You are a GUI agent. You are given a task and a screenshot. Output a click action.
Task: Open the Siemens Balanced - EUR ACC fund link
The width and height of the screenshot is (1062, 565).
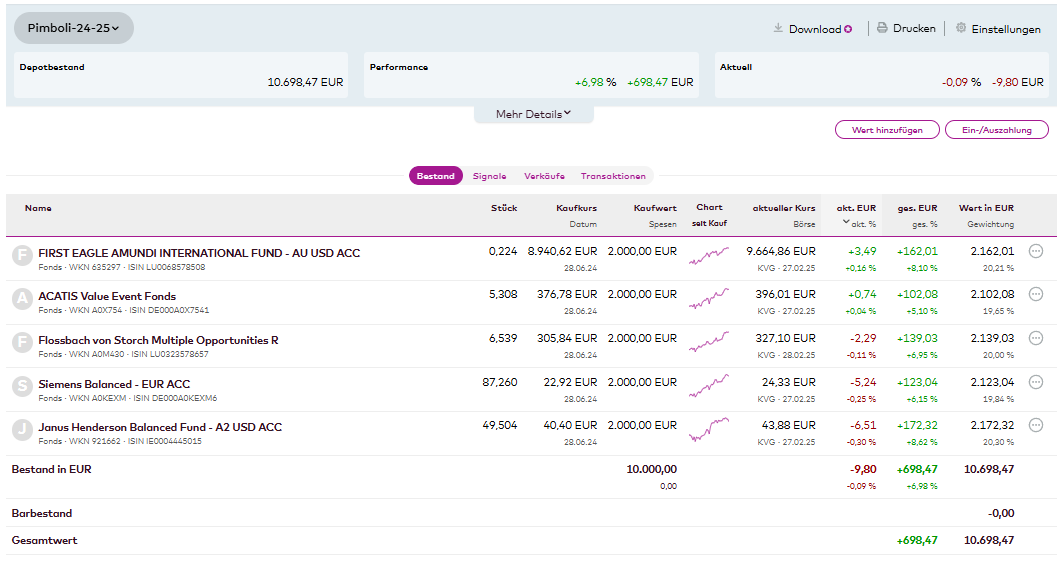click(114, 384)
